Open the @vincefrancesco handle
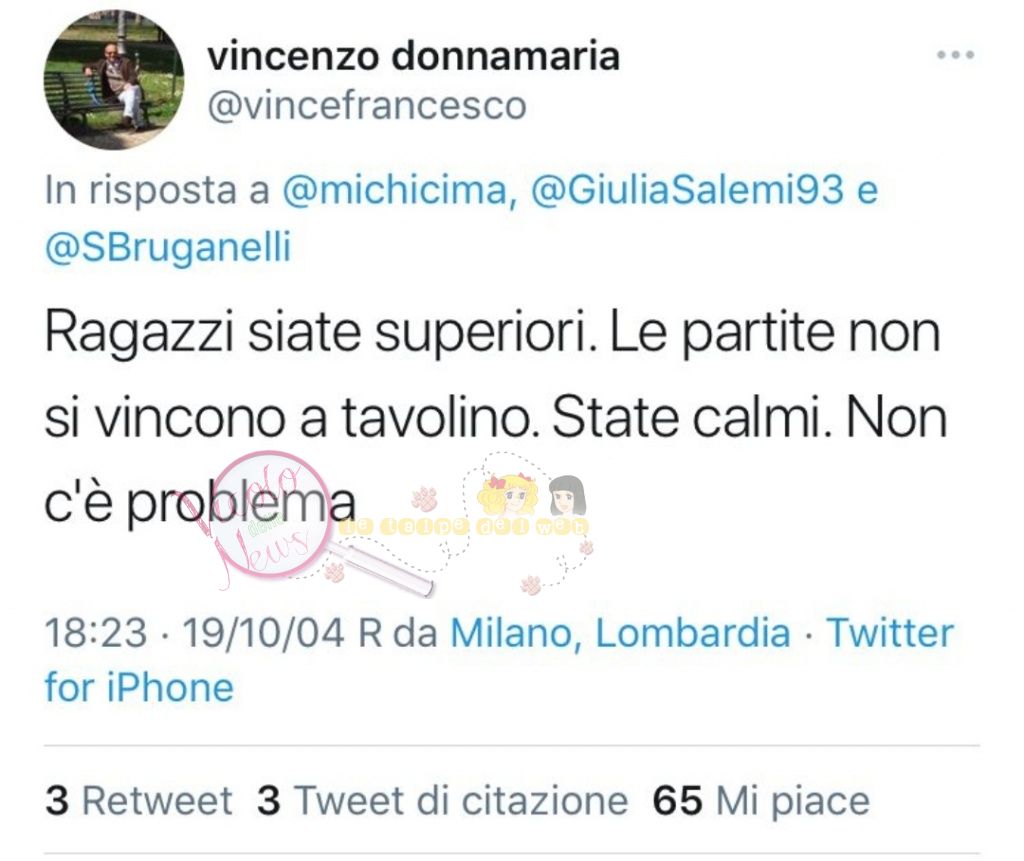 click(x=367, y=106)
